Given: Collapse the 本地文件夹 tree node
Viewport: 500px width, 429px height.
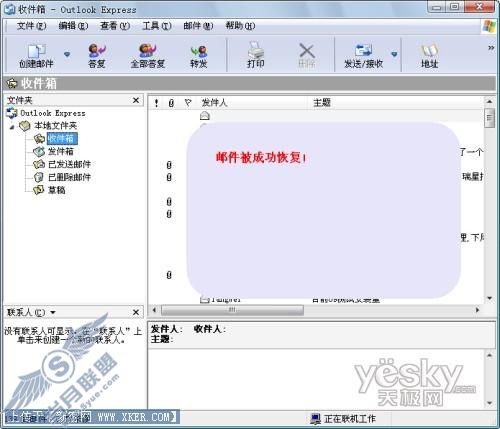Looking at the screenshot, I should pos(12,127).
